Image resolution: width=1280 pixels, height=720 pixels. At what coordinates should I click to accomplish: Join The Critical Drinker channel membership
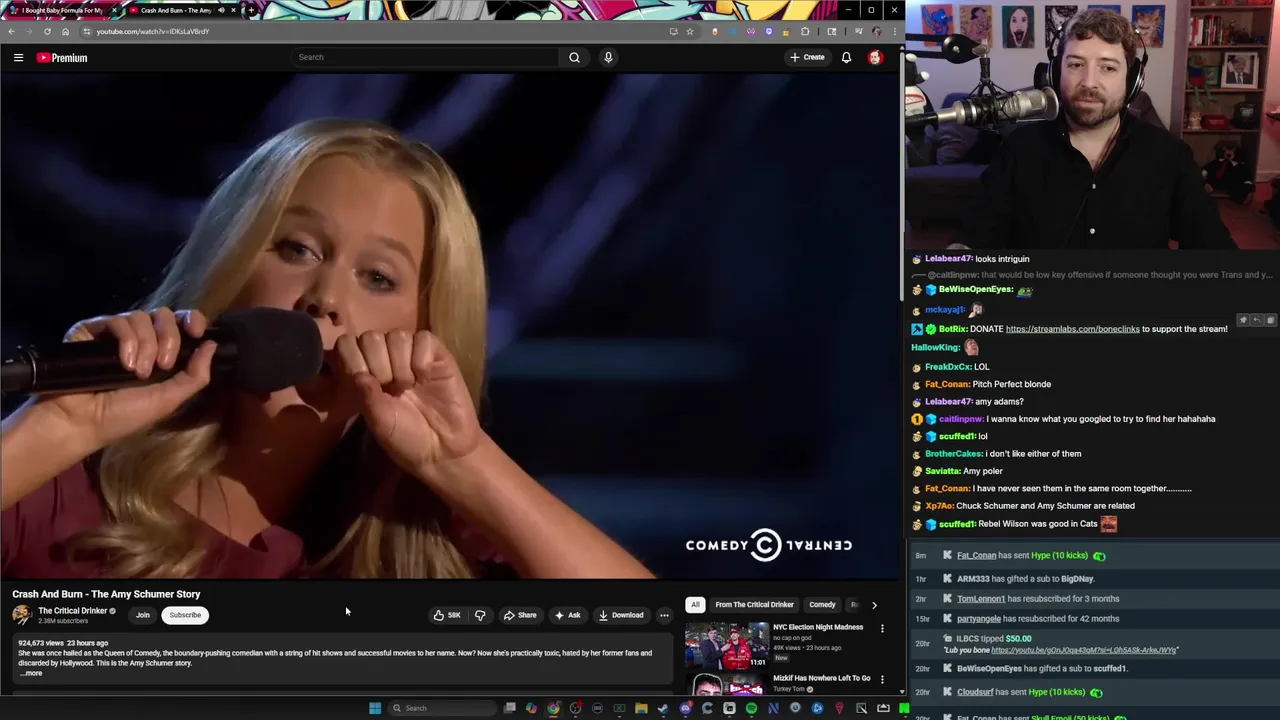(143, 615)
